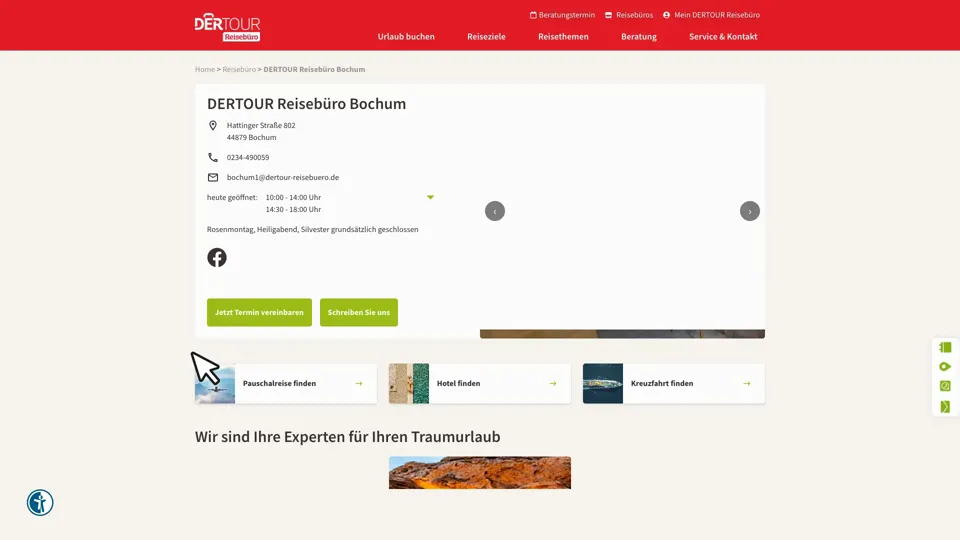
Task: Open the Hotel finden card
Action: coord(479,384)
